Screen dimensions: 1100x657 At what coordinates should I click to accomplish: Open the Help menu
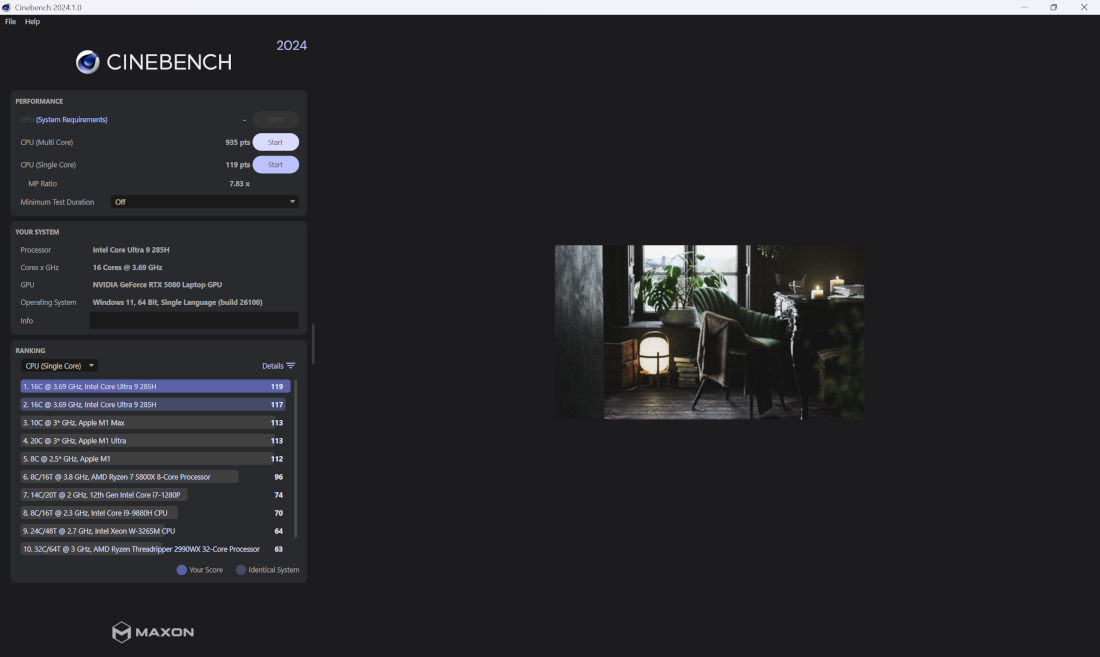[x=32, y=21]
